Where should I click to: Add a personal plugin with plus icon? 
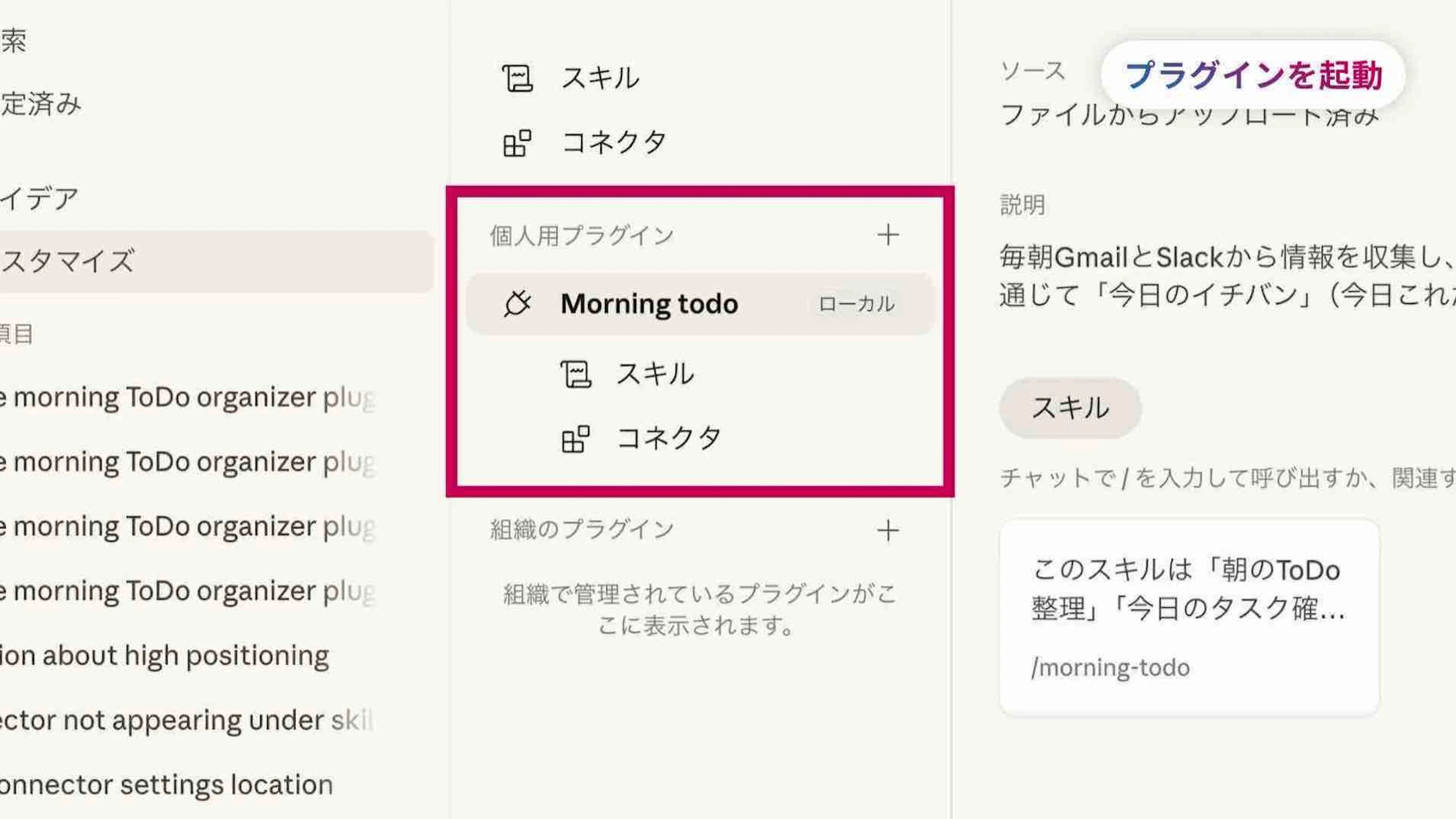pyautogui.click(x=888, y=235)
